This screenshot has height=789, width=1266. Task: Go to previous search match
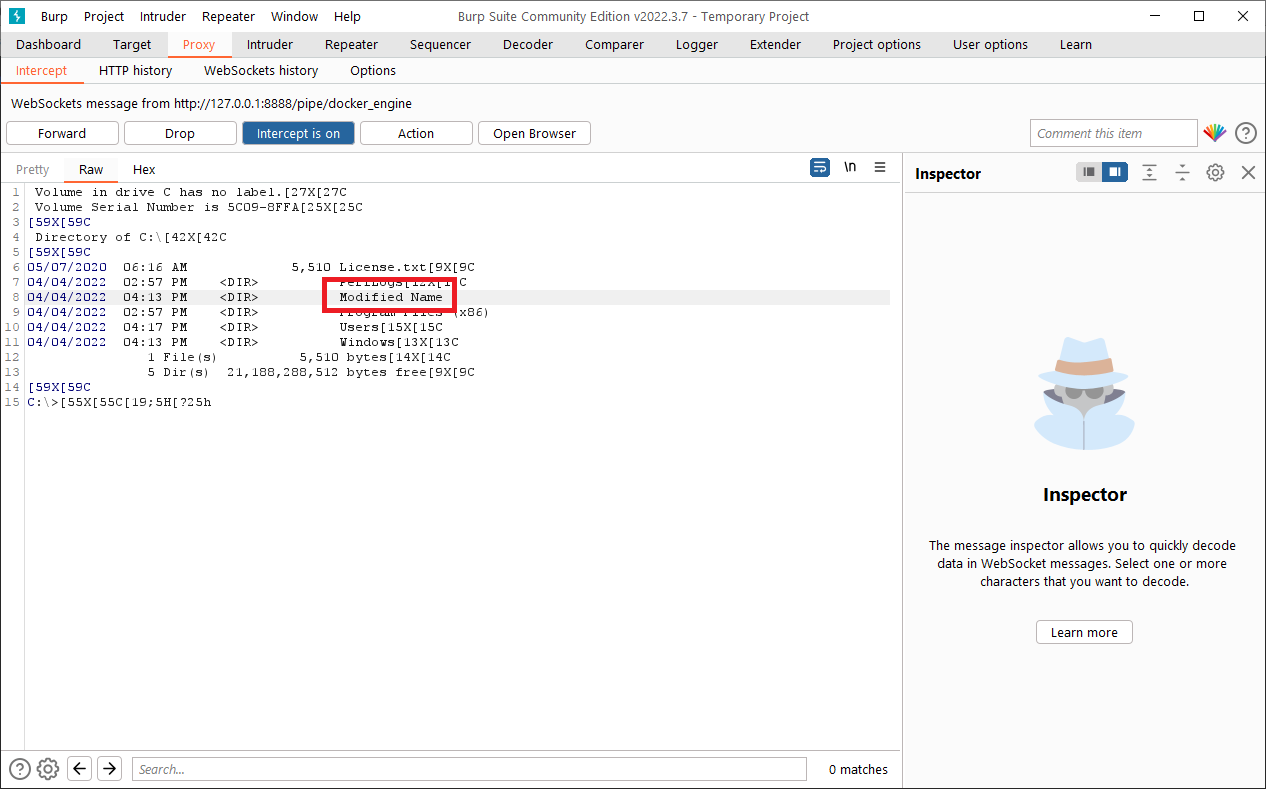point(80,768)
